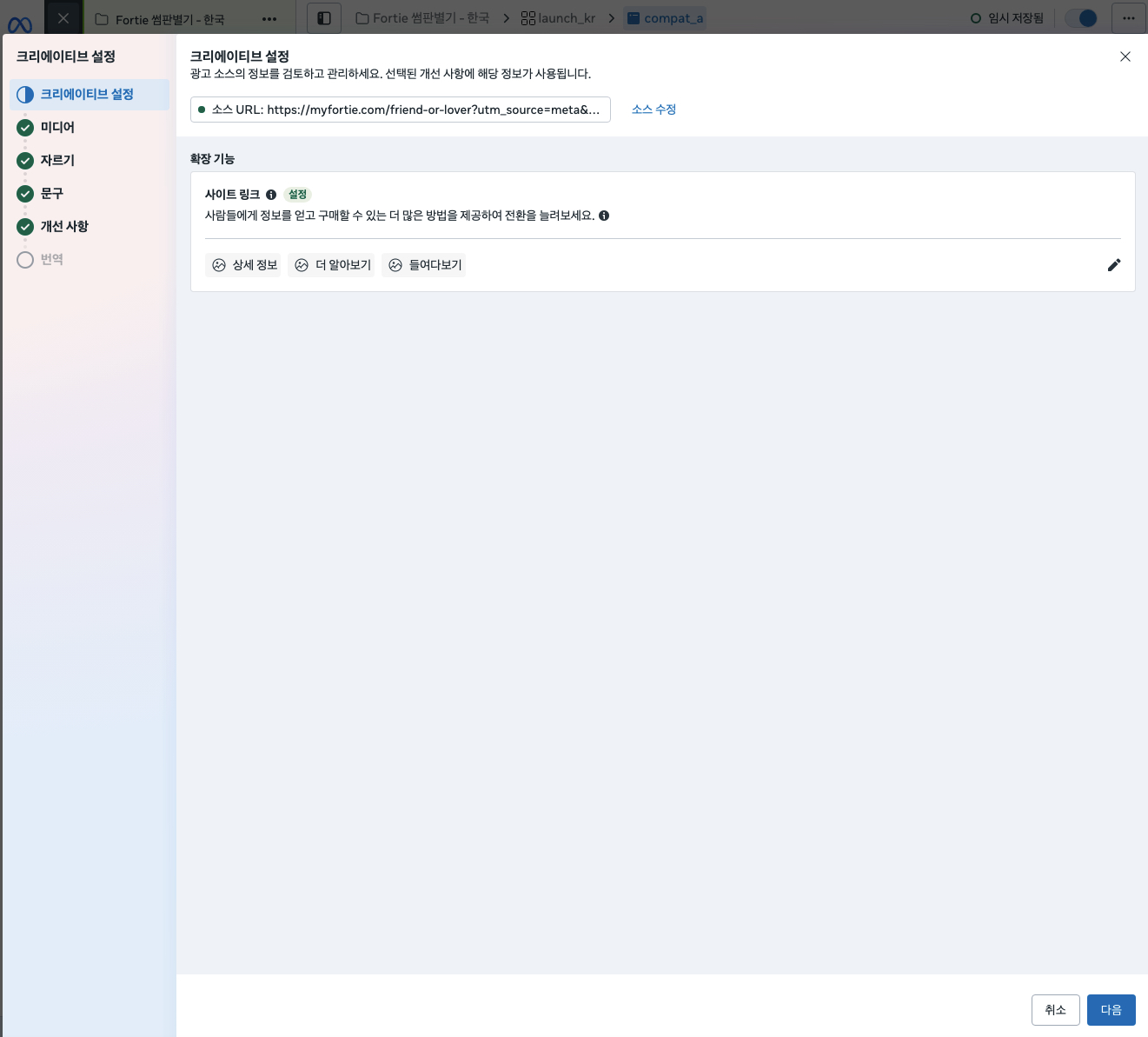Open the 문구 step
1148x1037 pixels.
pos(52,194)
